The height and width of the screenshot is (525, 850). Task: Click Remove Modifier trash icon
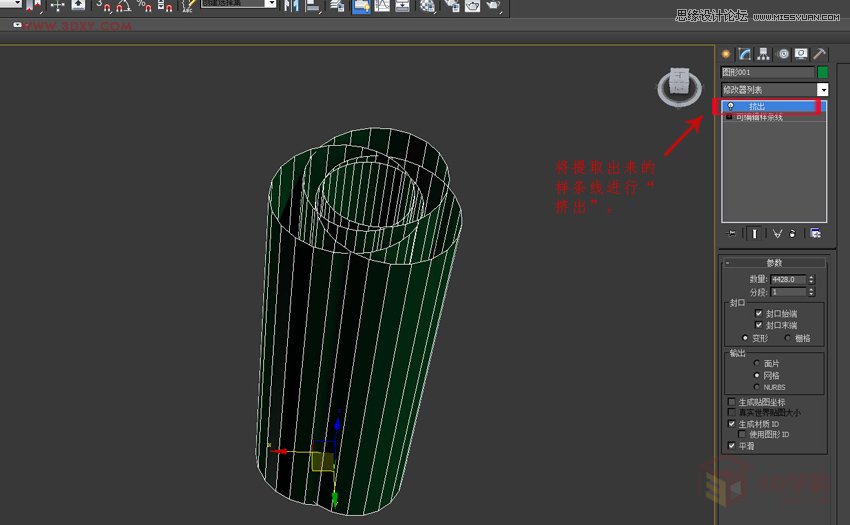point(793,233)
